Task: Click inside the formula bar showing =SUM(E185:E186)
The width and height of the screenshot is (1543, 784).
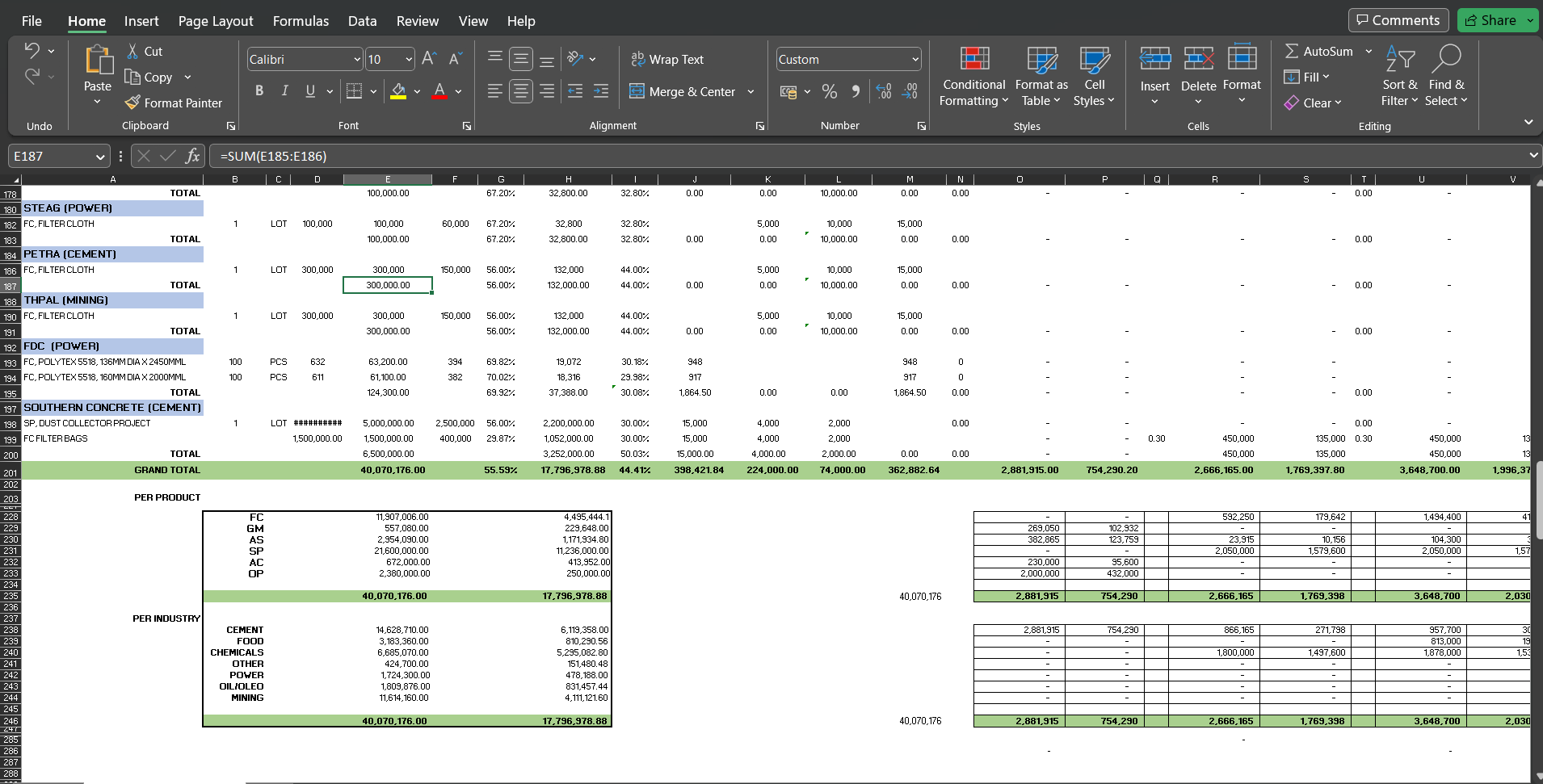Action: pyautogui.click(x=868, y=156)
